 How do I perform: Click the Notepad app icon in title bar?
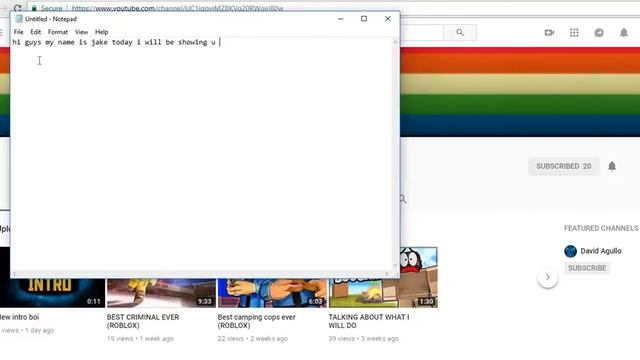point(19,19)
